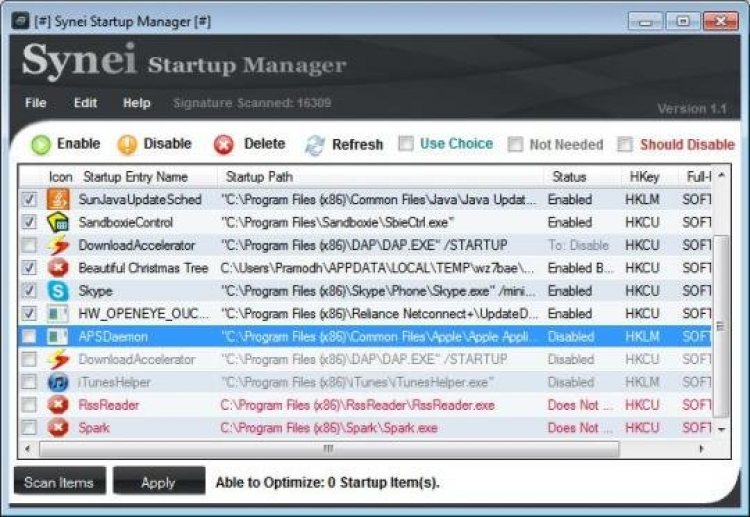The height and width of the screenshot is (517, 750).
Task: Click the Icon column header
Action: tap(60, 177)
